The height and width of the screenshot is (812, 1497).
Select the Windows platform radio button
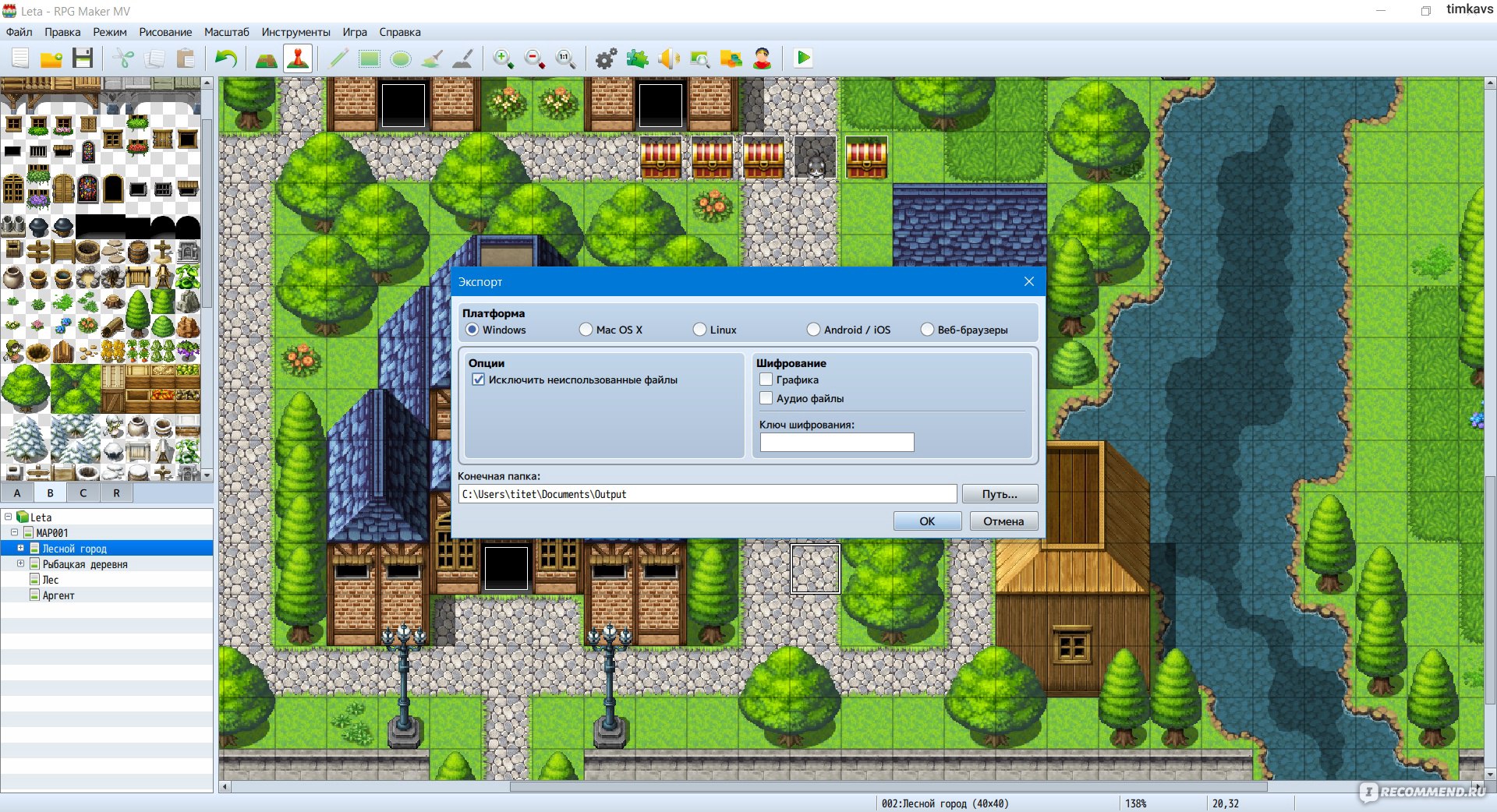[x=472, y=330]
